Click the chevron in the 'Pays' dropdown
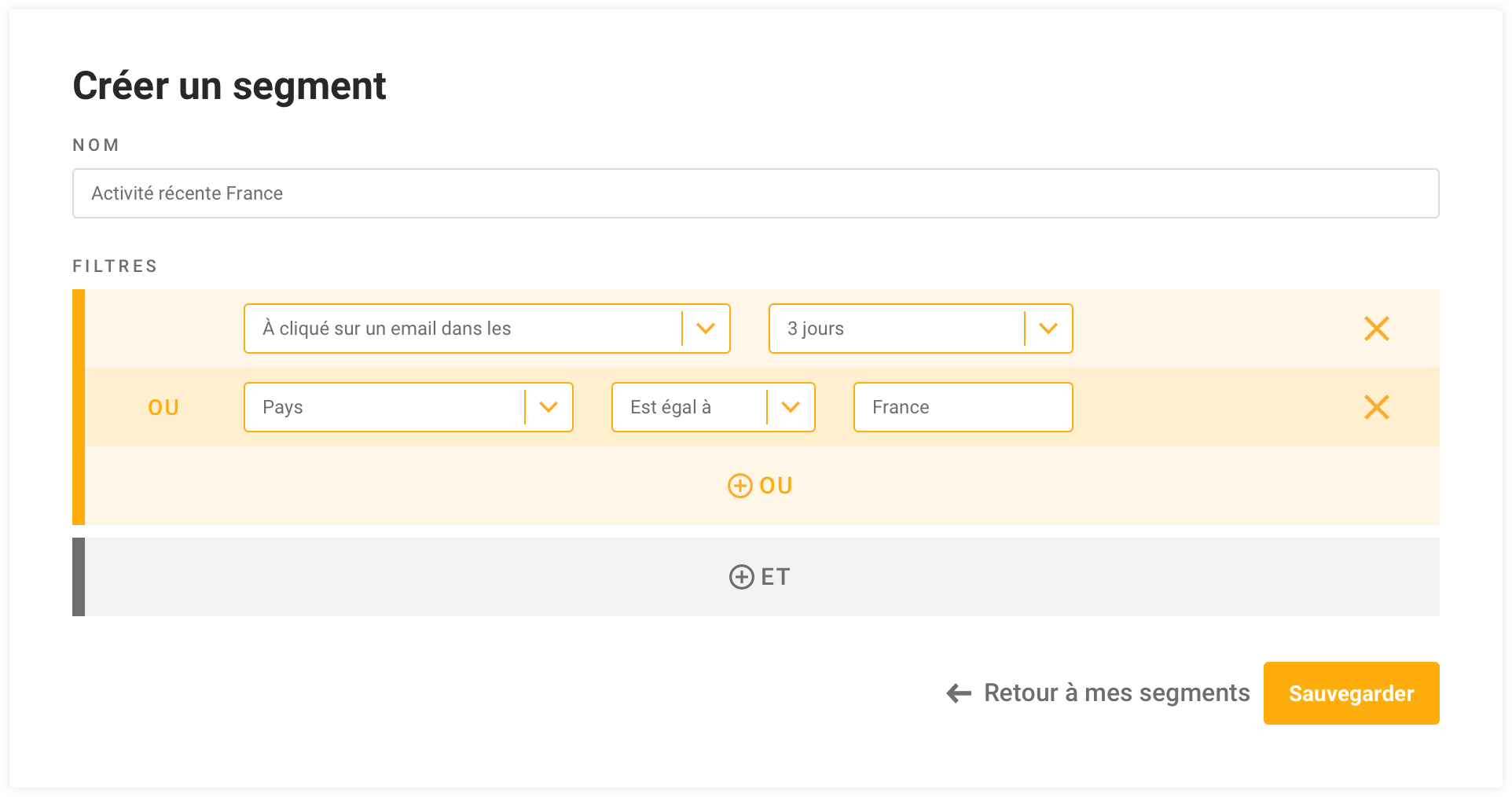This screenshot has height=797, width=1512. pyautogui.click(x=549, y=407)
